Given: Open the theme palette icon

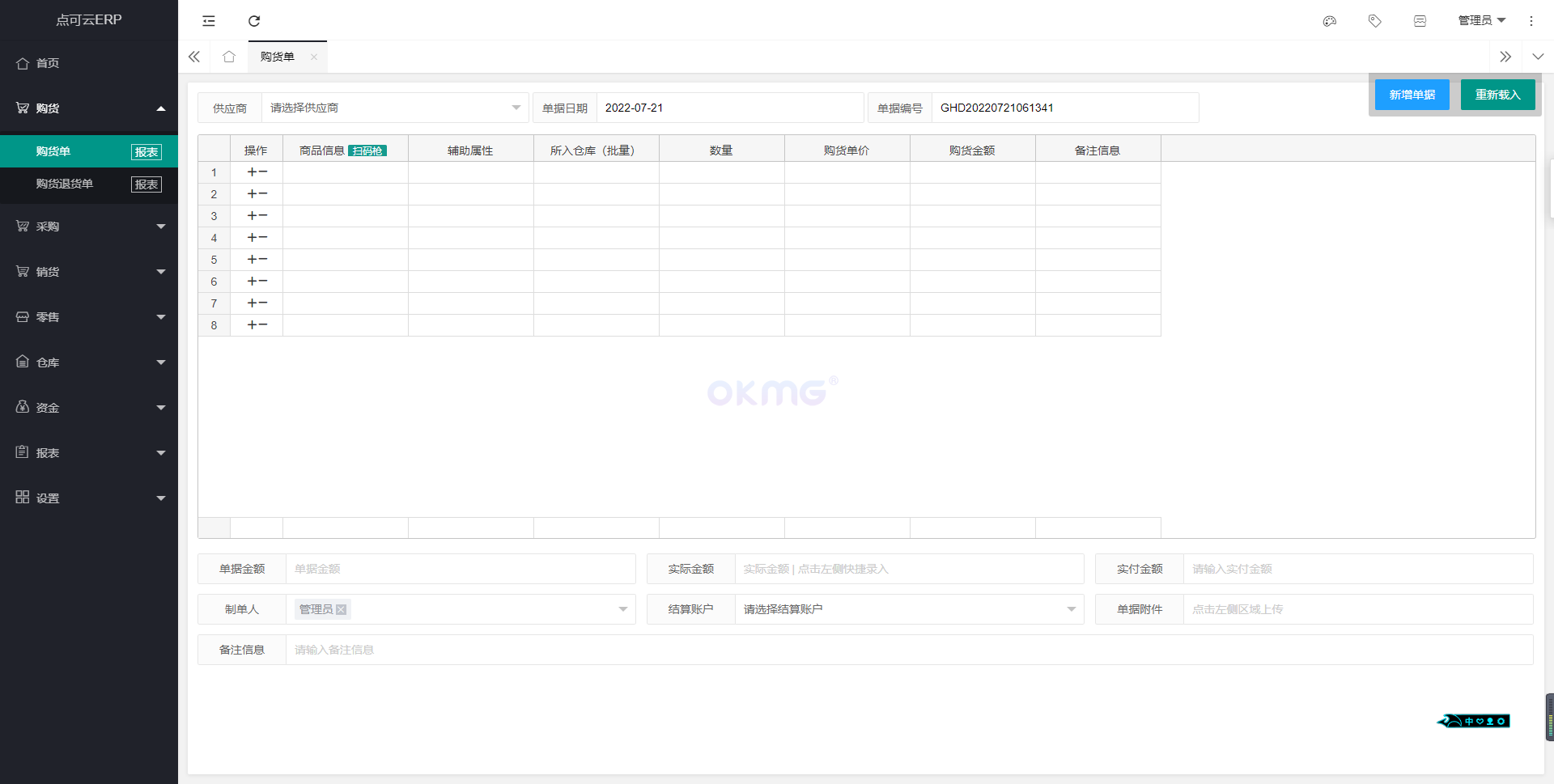Looking at the screenshot, I should (1329, 21).
